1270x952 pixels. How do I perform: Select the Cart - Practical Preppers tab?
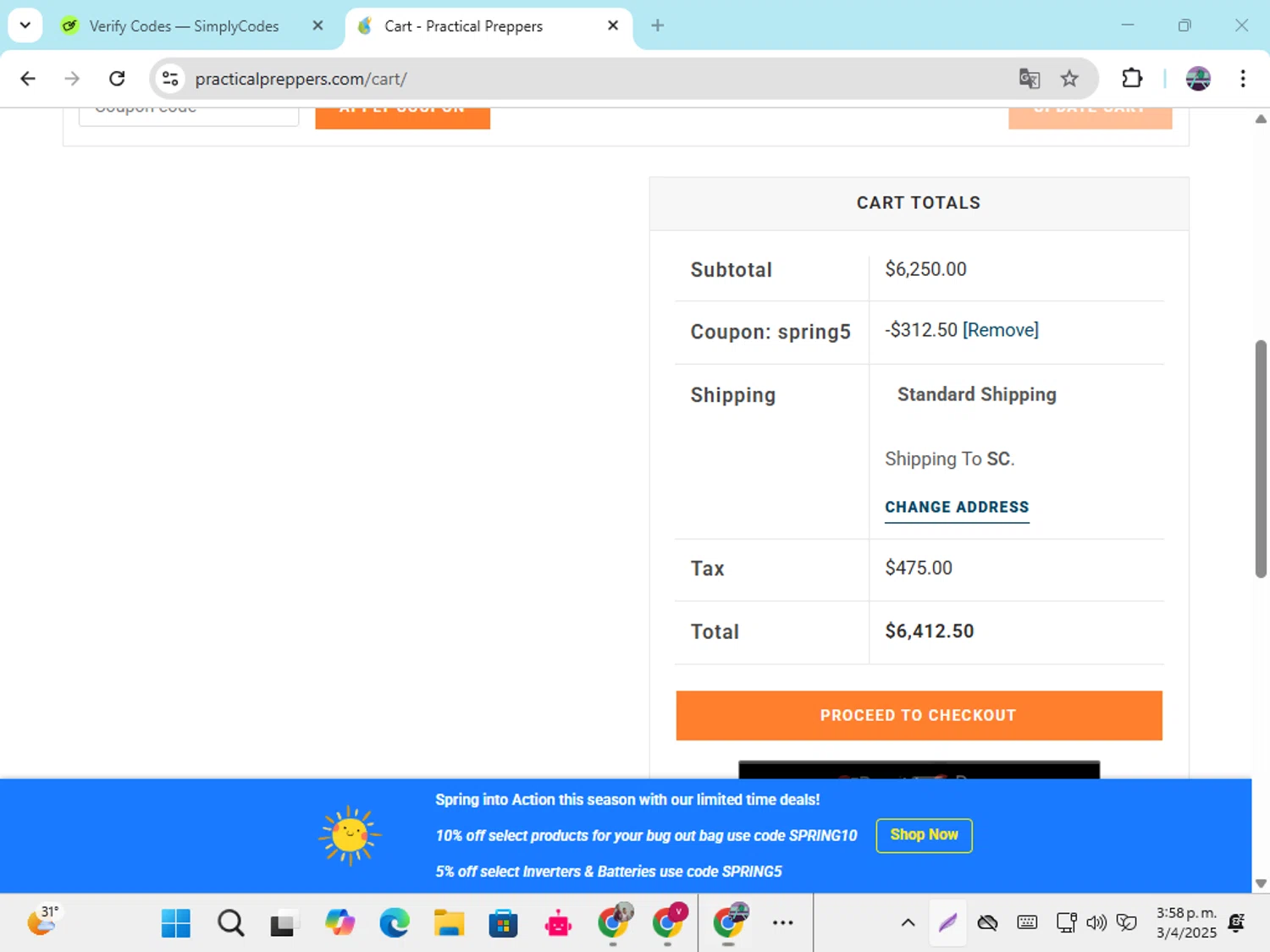point(463,26)
